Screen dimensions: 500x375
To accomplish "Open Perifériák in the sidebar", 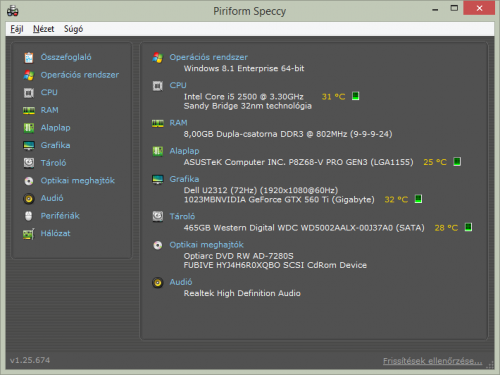I will click(x=60, y=216).
